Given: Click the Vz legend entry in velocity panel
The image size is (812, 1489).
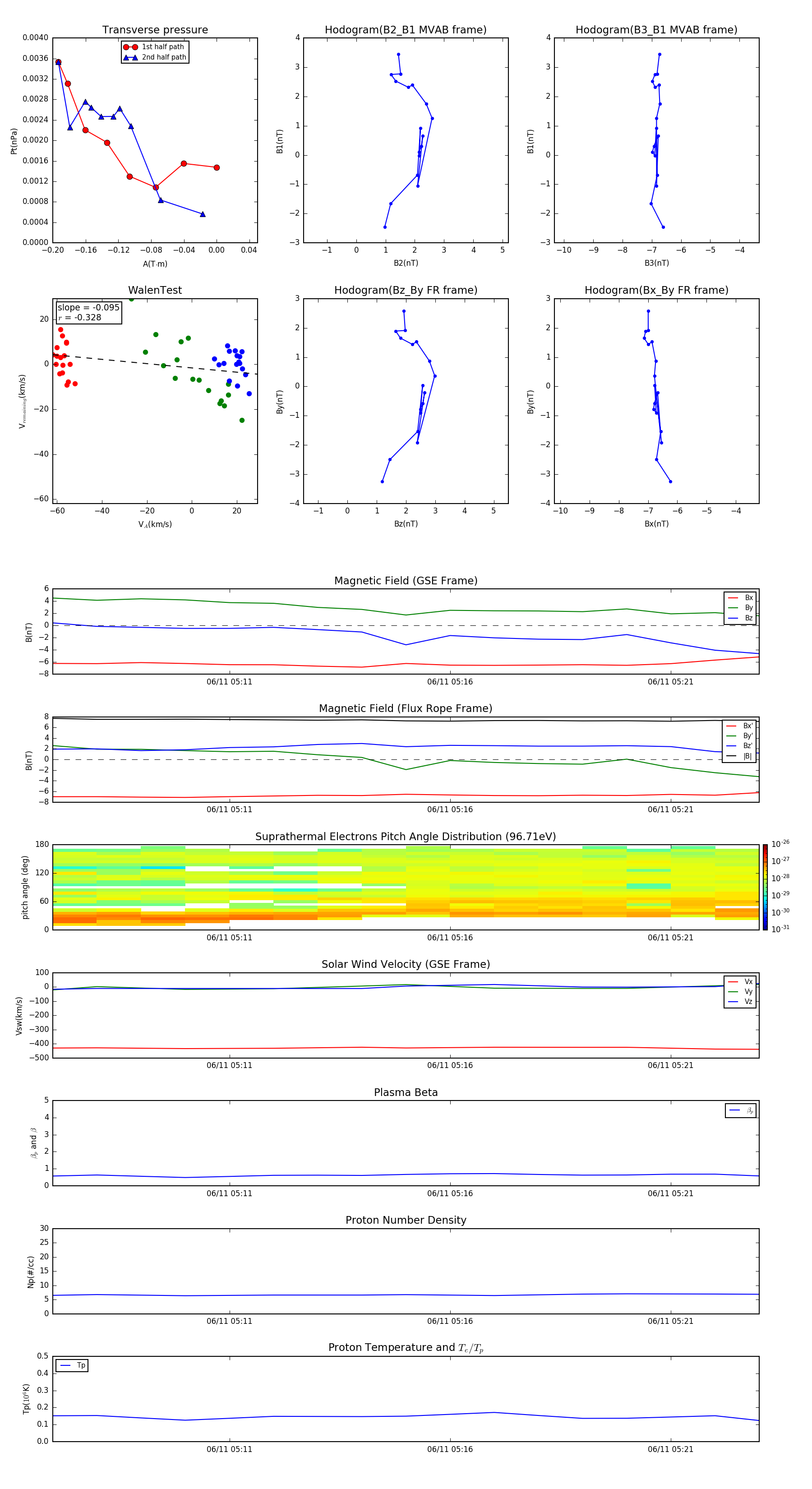Looking at the screenshot, I should [740, 1002].
